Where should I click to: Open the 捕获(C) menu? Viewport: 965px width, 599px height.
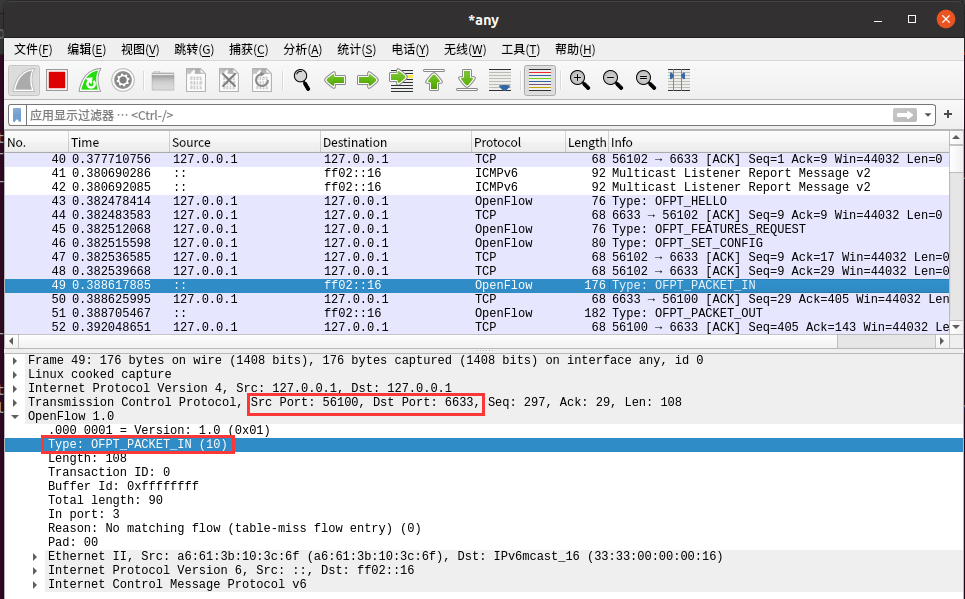pos(249,49)
